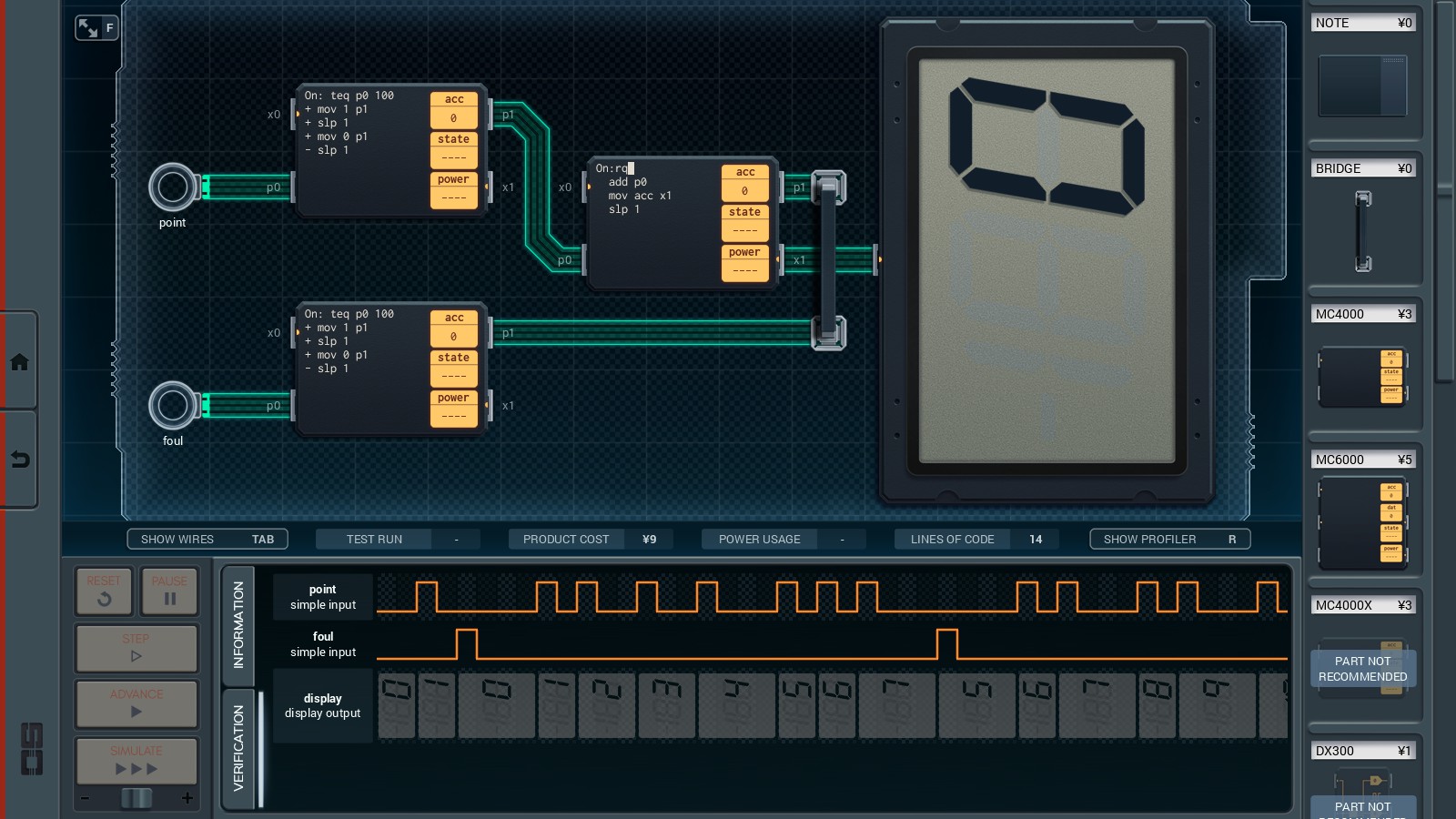Click into the middle chip's code with add p0

(x=655, y=223)
